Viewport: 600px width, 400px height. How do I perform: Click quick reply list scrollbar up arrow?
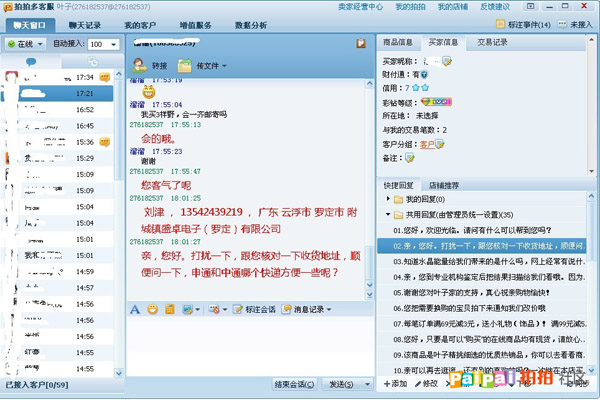pyautogui.click(x=591, y=196)
